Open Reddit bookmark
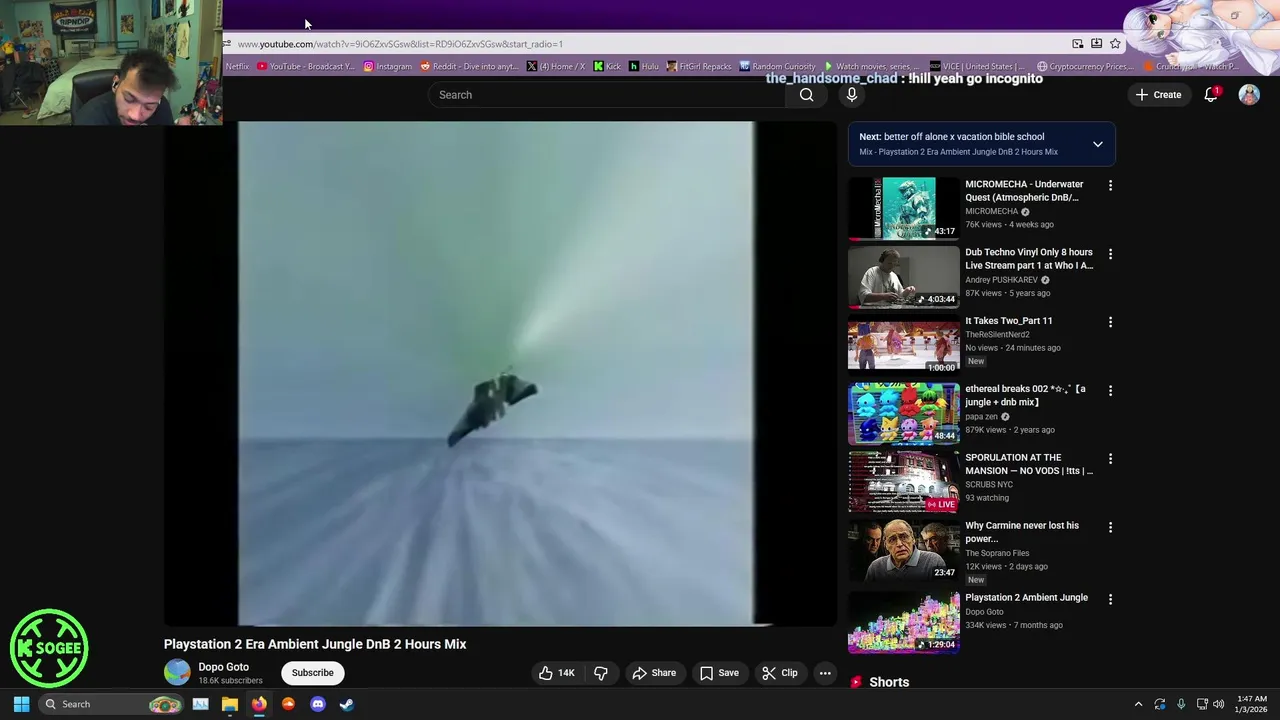Image resolution: width=1280 pixels, height=720 pixels. tap(470, 66)
